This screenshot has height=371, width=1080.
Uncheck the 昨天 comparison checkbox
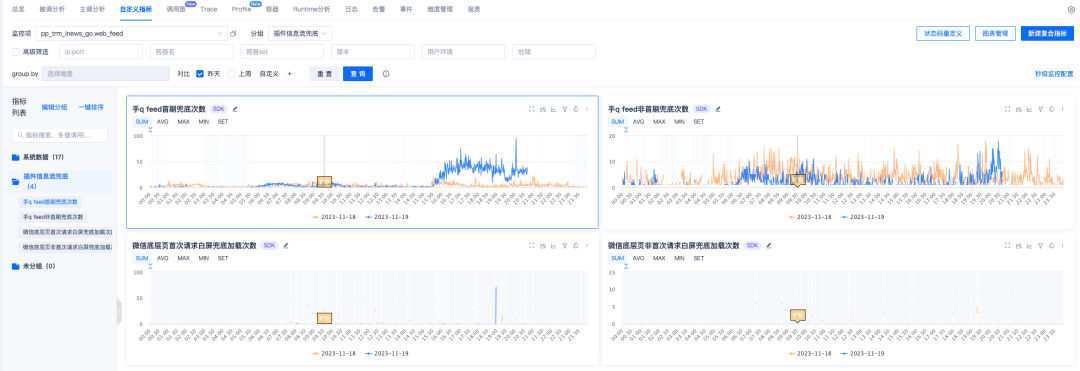pyautogui.click(x=200, y=74)
